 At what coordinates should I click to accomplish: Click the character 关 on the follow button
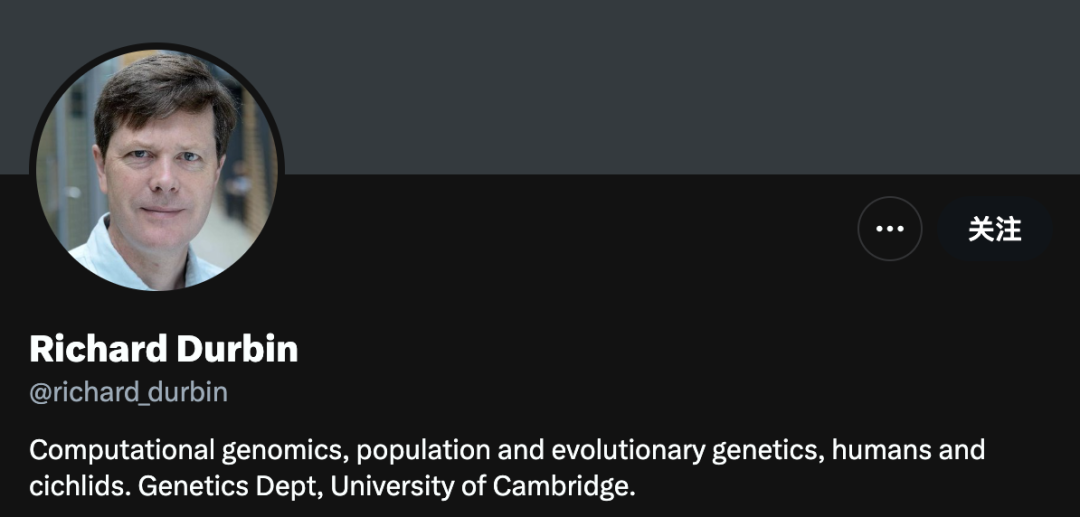click(x=980, y=229)
